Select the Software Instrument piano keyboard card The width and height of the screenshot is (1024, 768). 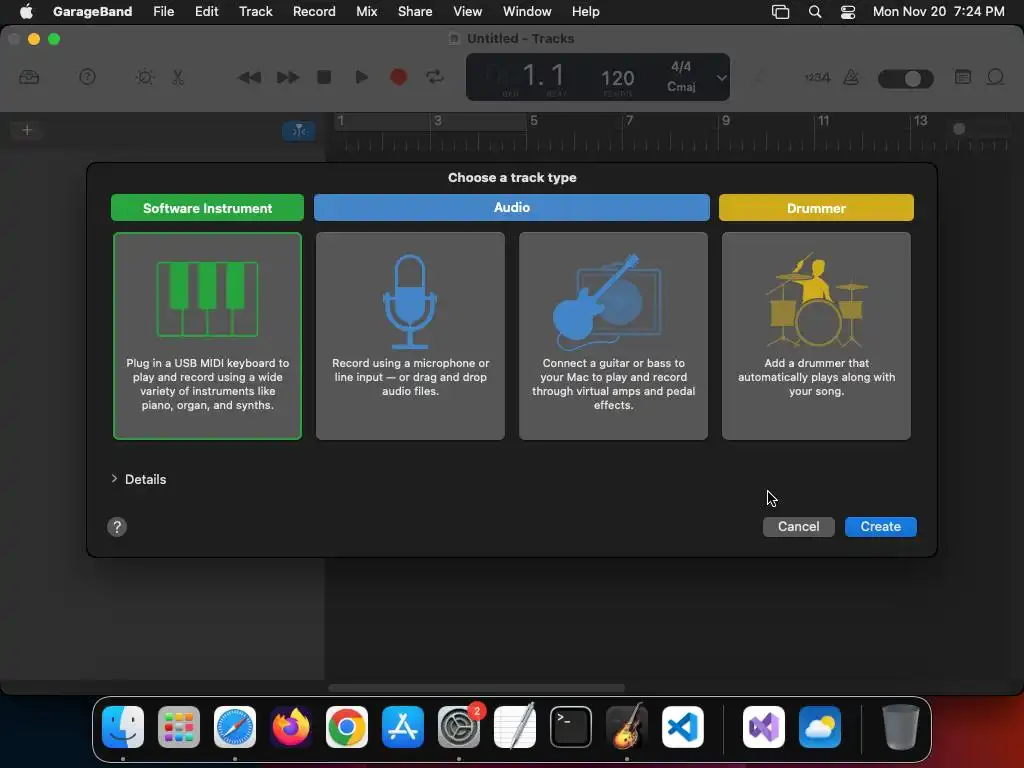(x=207, y=336)
